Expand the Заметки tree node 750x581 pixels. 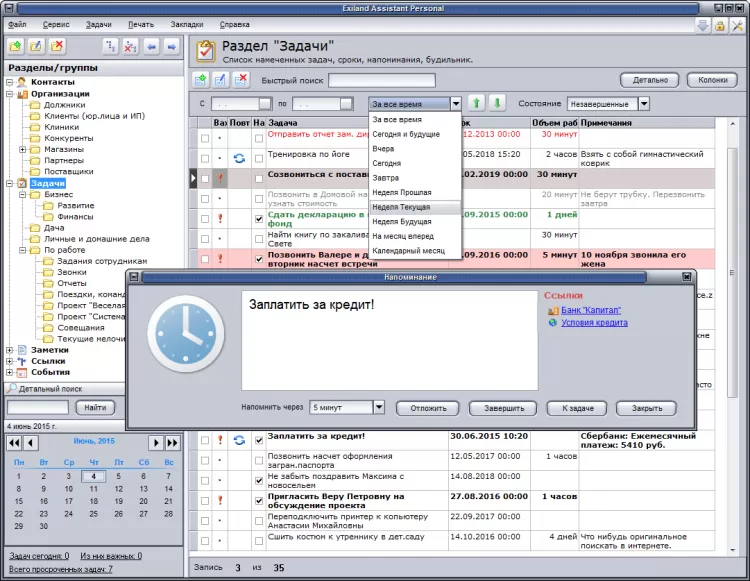coord(10,350)
